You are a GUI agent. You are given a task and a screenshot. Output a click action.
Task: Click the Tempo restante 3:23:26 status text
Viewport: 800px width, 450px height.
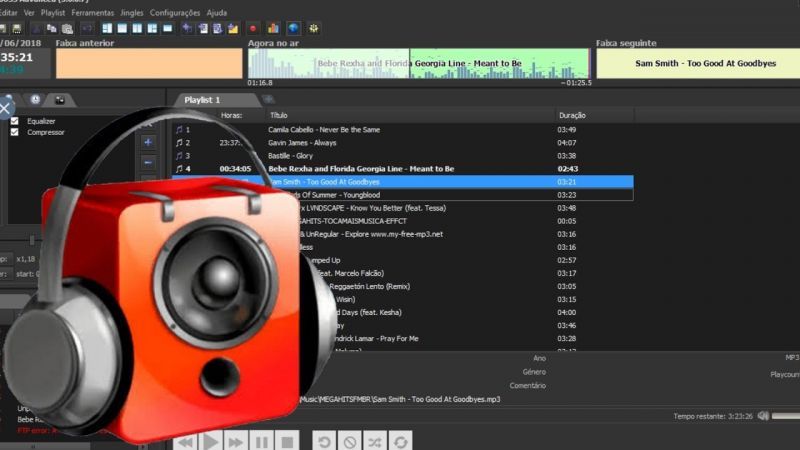(713, 416)
